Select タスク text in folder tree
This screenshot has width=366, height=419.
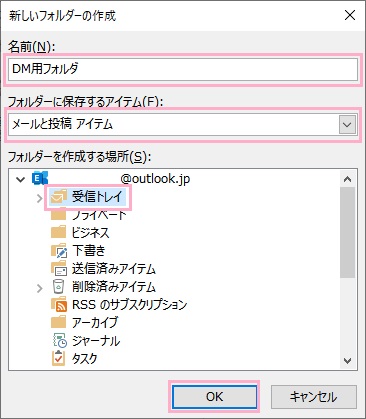pos(85,358)
